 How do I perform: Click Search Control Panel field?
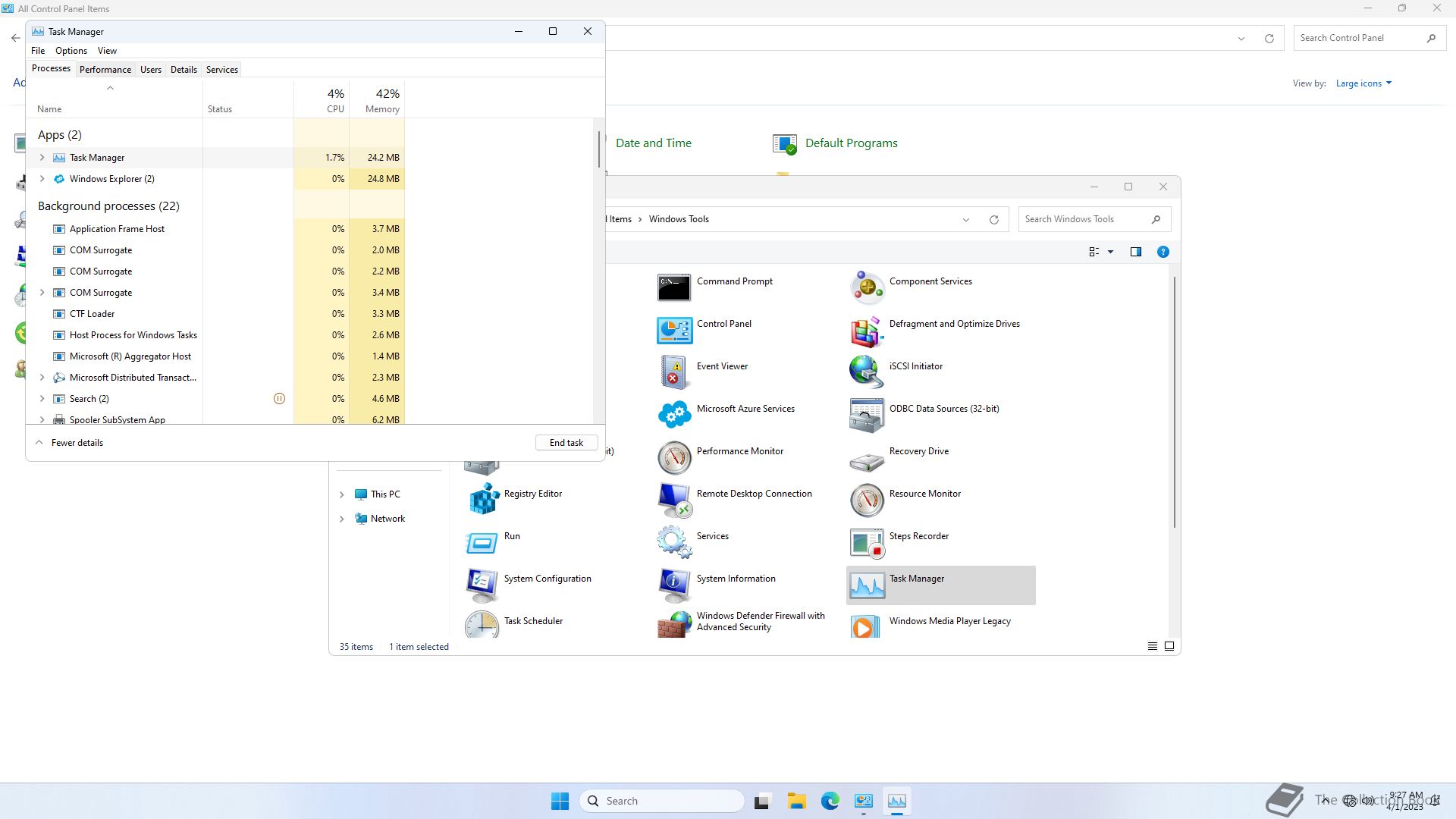tap(1369, 38)
